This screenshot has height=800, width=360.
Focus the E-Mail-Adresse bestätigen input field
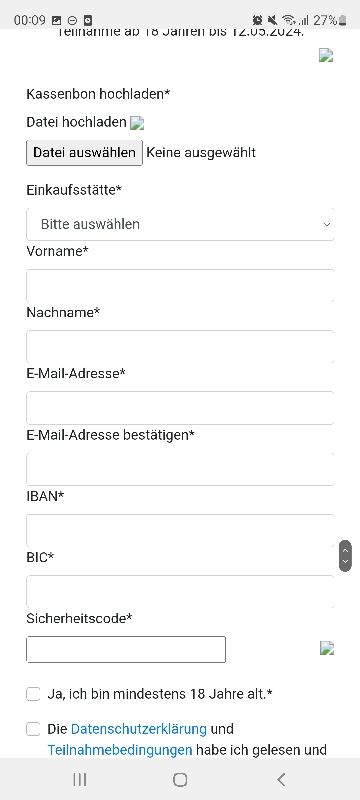pyautogui.click(x=181, y=469)
